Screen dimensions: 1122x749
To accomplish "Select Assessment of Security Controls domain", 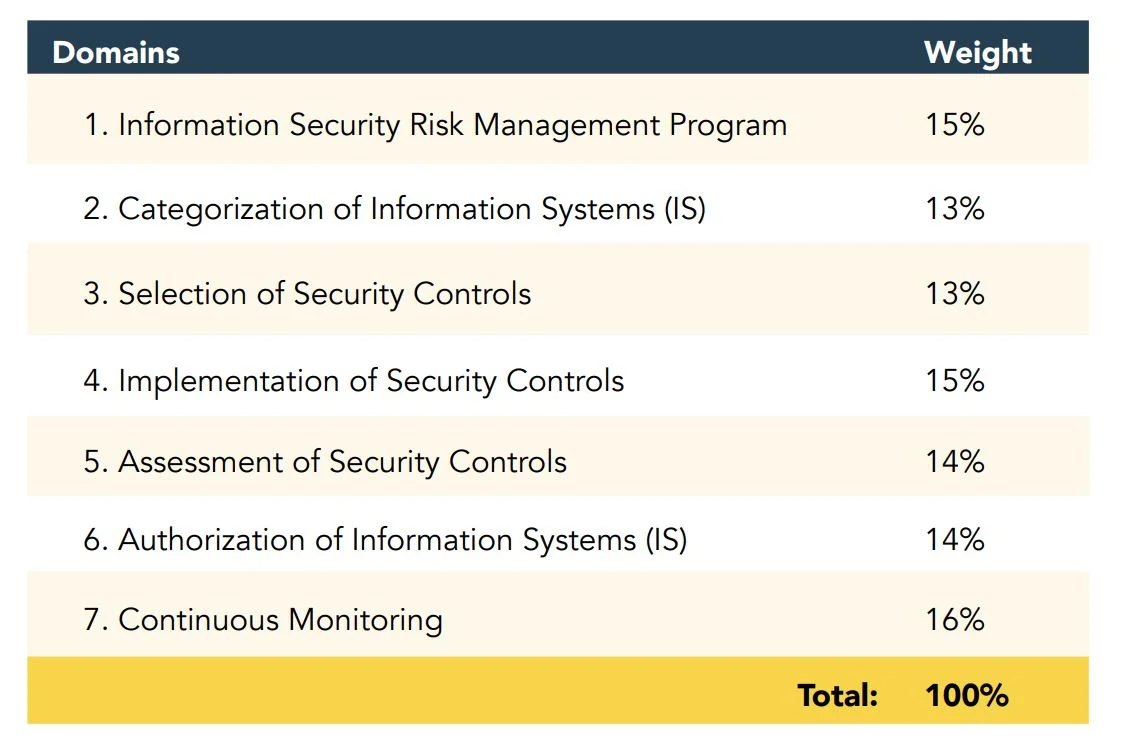I will 342,462.
